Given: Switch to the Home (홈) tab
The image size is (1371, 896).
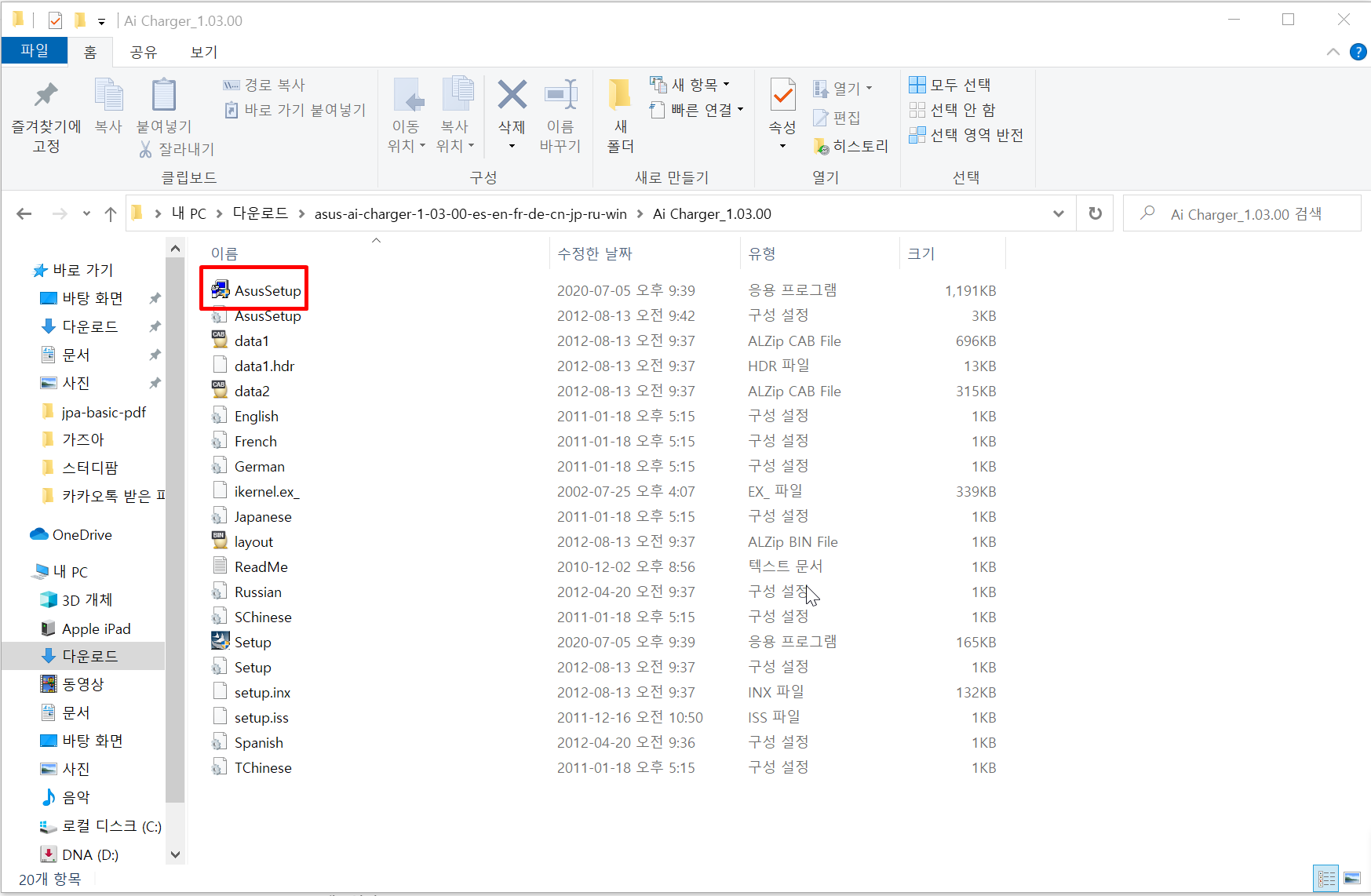Looking at the screenshot, I should pyautogui.click(x=90, y=52).
